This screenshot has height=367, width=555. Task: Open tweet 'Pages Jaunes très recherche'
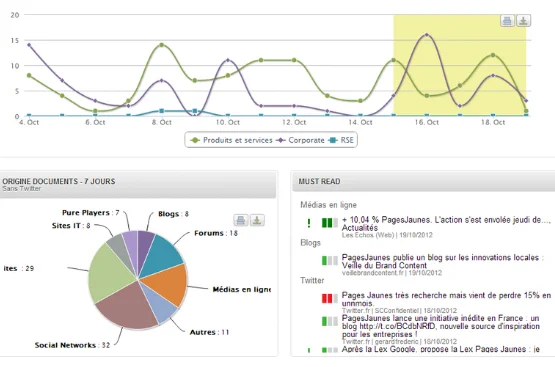coord(446,299)
